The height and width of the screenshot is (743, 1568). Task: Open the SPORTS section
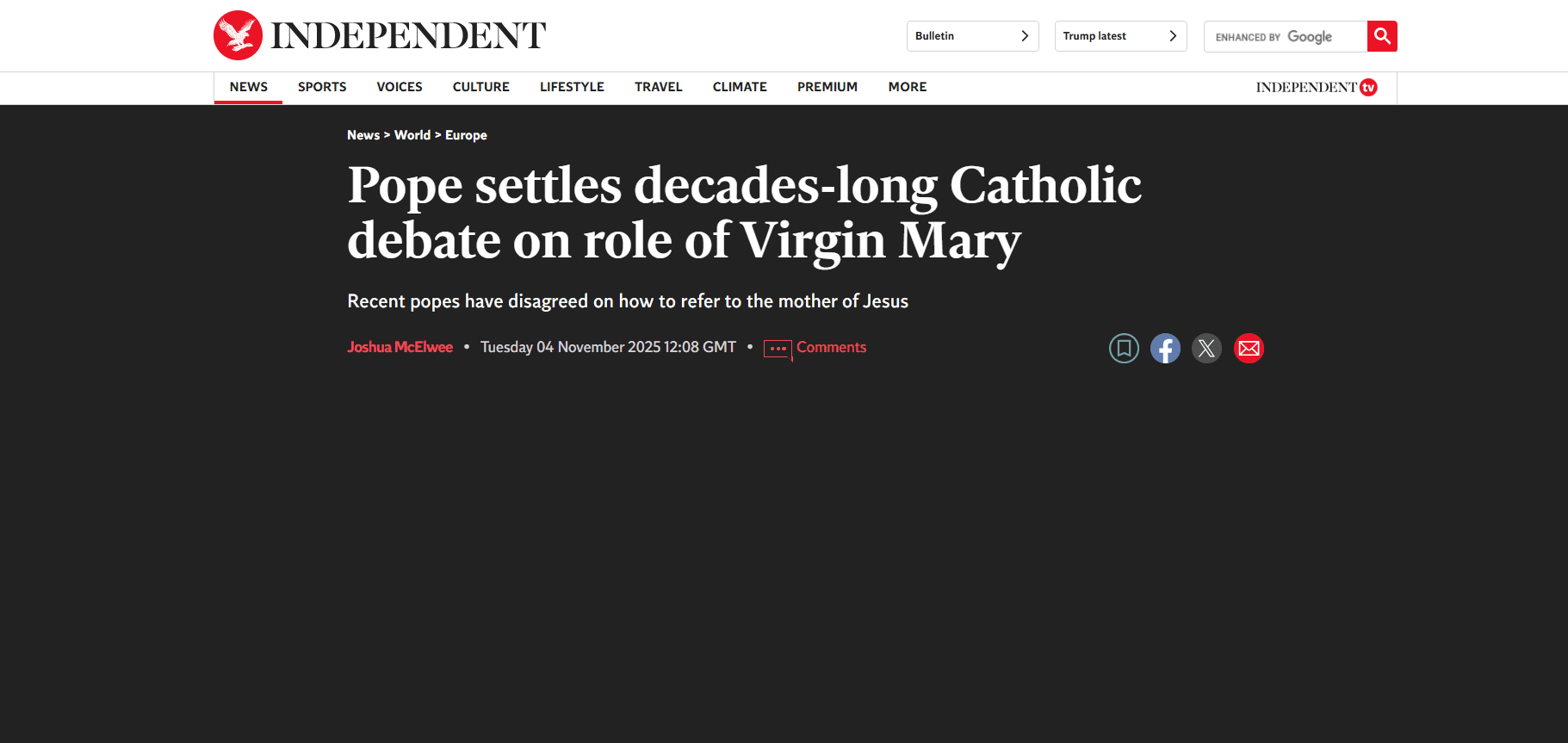(x=322, y=87)
